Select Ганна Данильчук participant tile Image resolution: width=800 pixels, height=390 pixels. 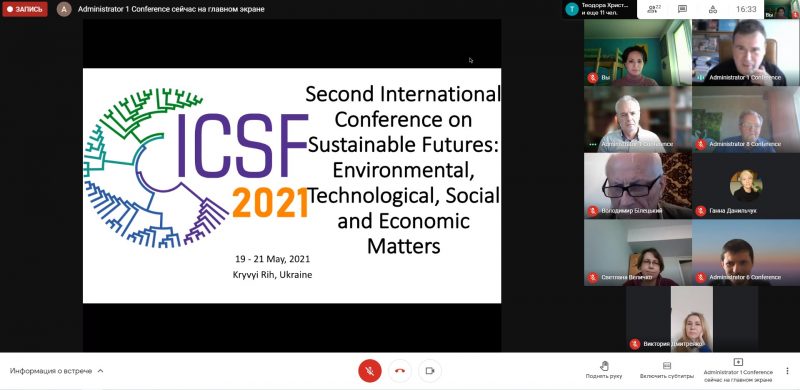[x=746, y=186]
